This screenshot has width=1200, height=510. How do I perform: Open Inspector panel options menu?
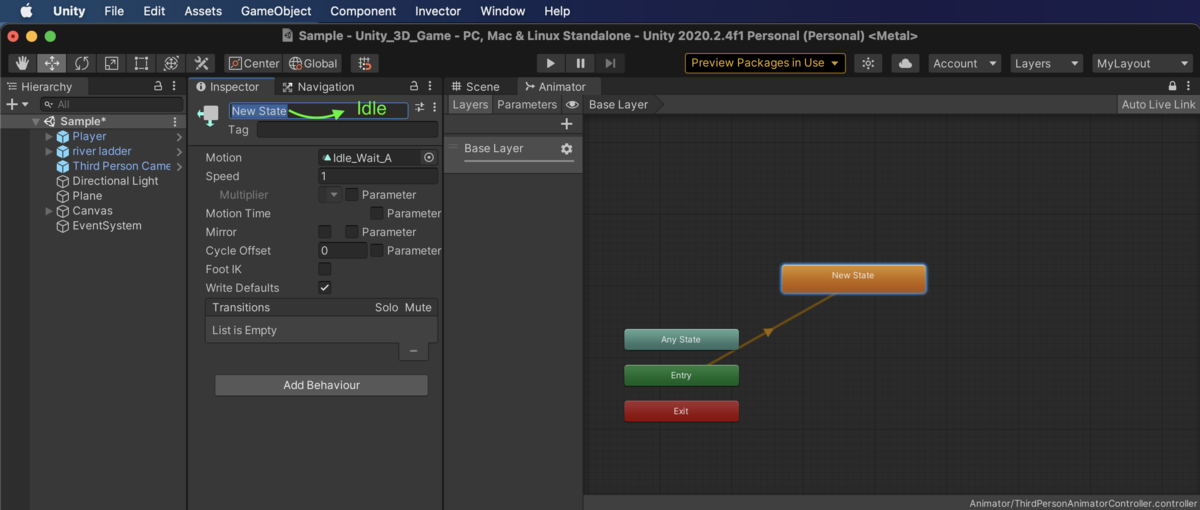pyautogui.click(x=431, y=86)
